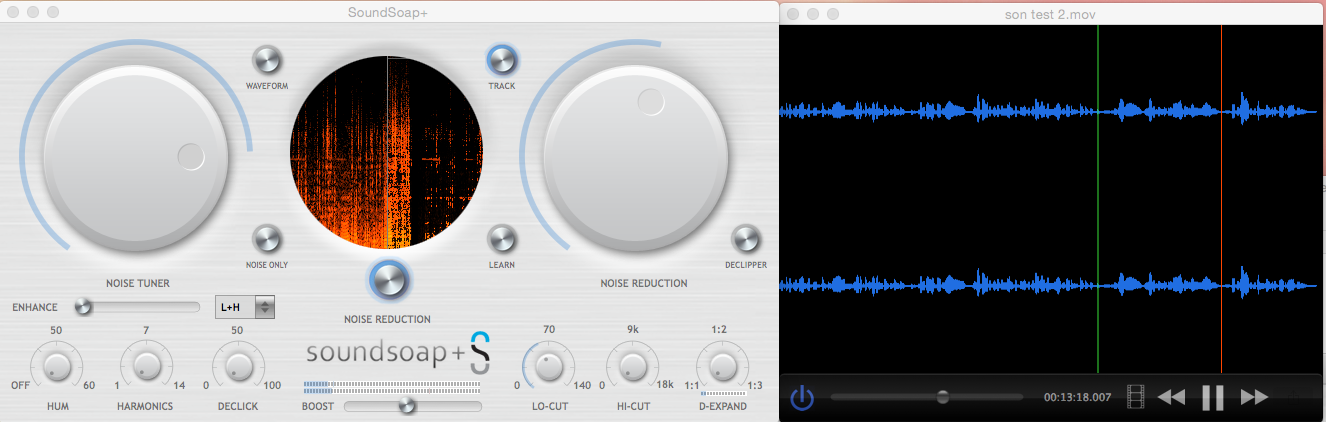Image resolution: width=1326 pixels, height=422 pixels.
Task: Toggle the main Noise Reduction button
Action: coord(389,280)
